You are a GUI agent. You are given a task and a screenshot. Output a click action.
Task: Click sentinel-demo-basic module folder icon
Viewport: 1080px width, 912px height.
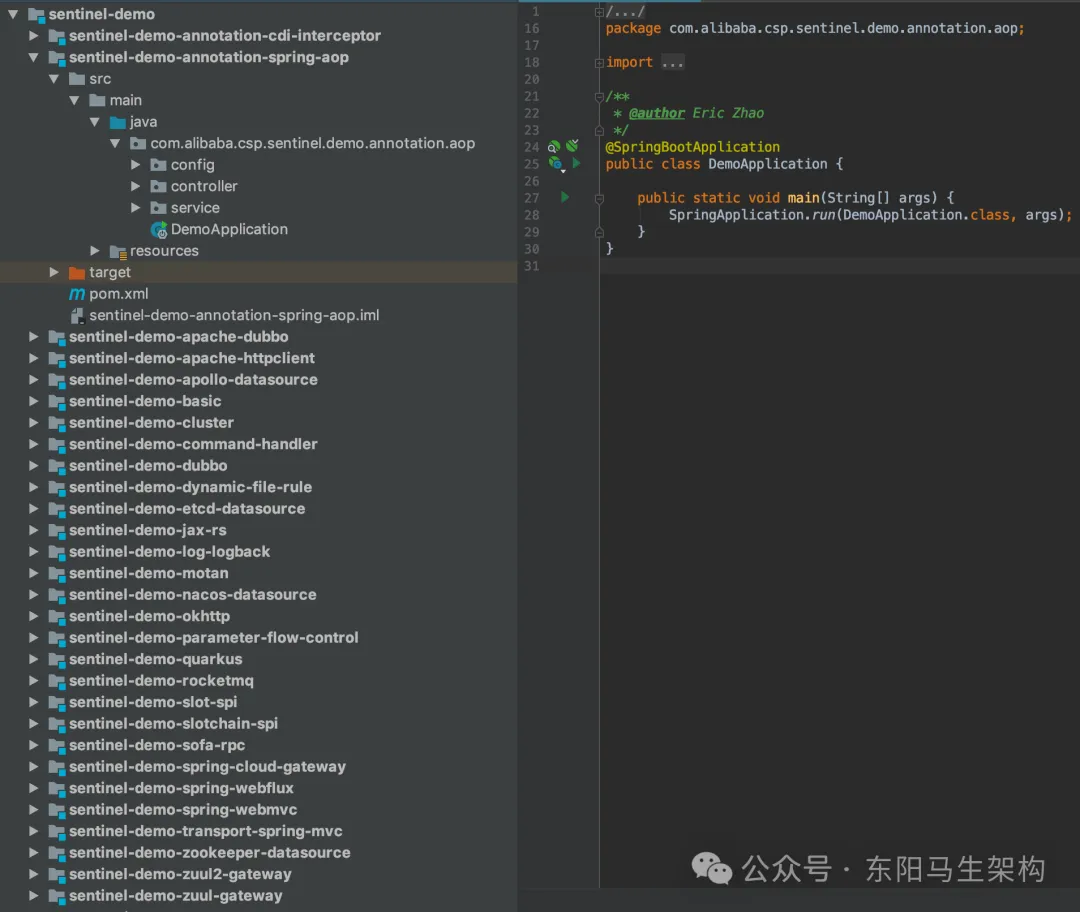tap(57, 402)
